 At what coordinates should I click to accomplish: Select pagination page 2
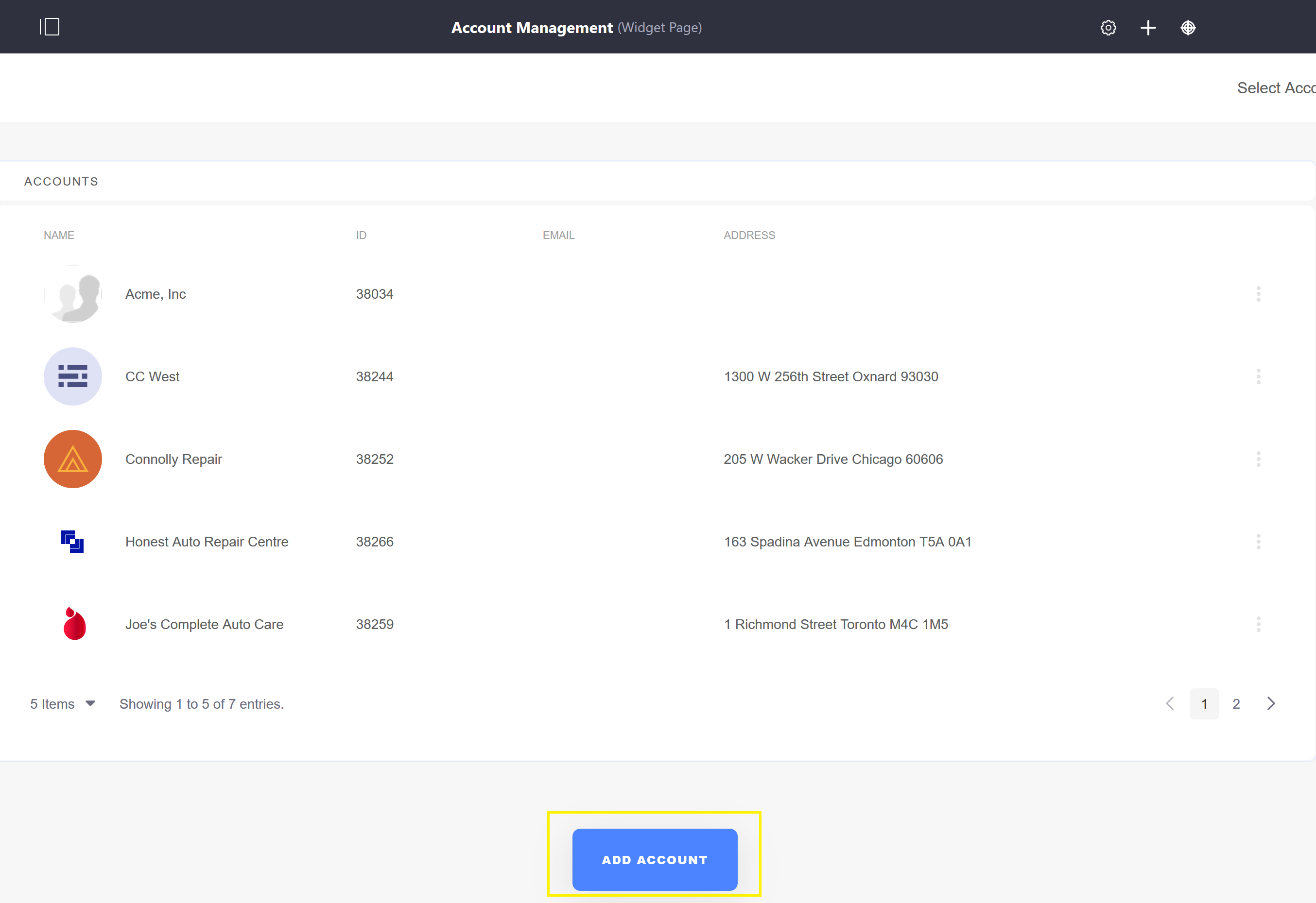click(x=1236, y=704)
